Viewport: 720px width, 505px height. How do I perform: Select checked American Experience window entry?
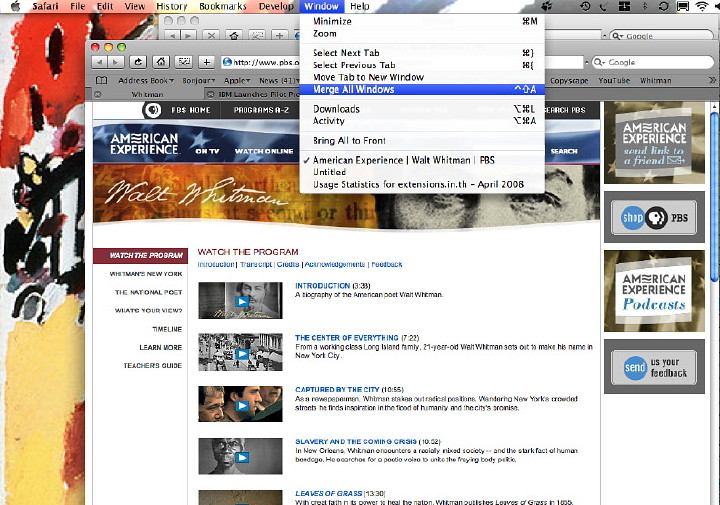[422, 160]
